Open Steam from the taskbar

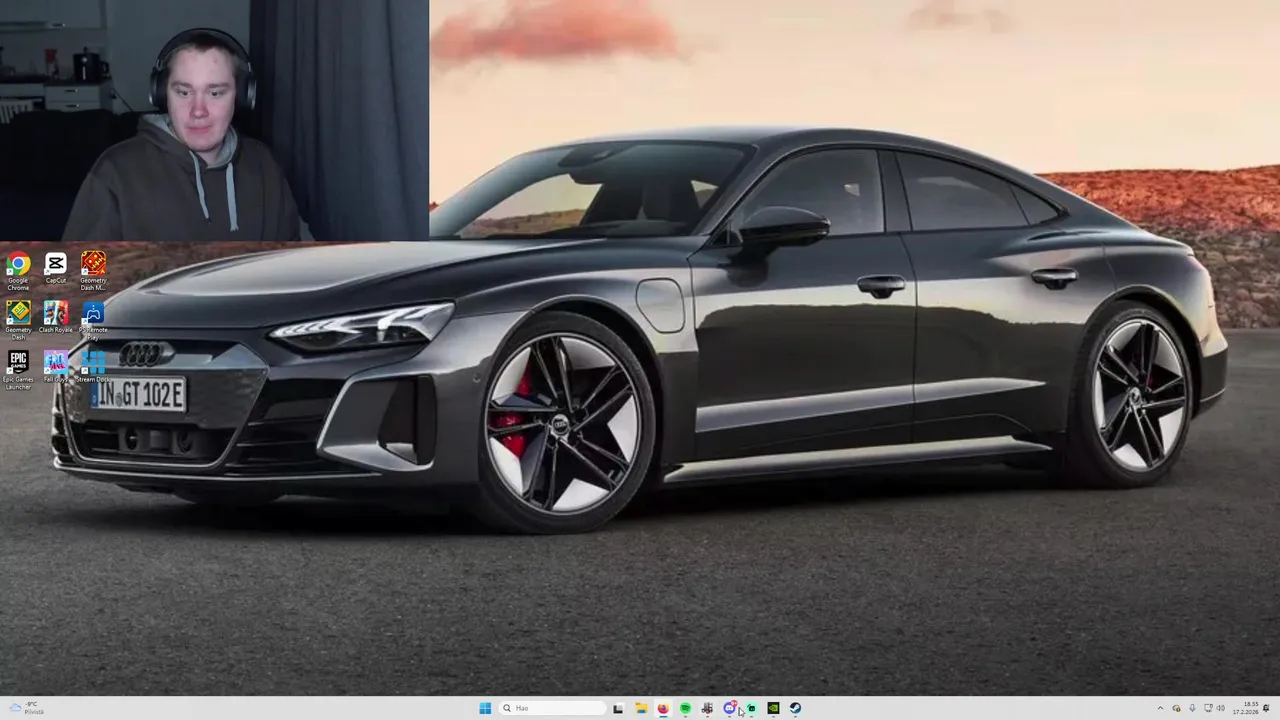tap(795, 708)
